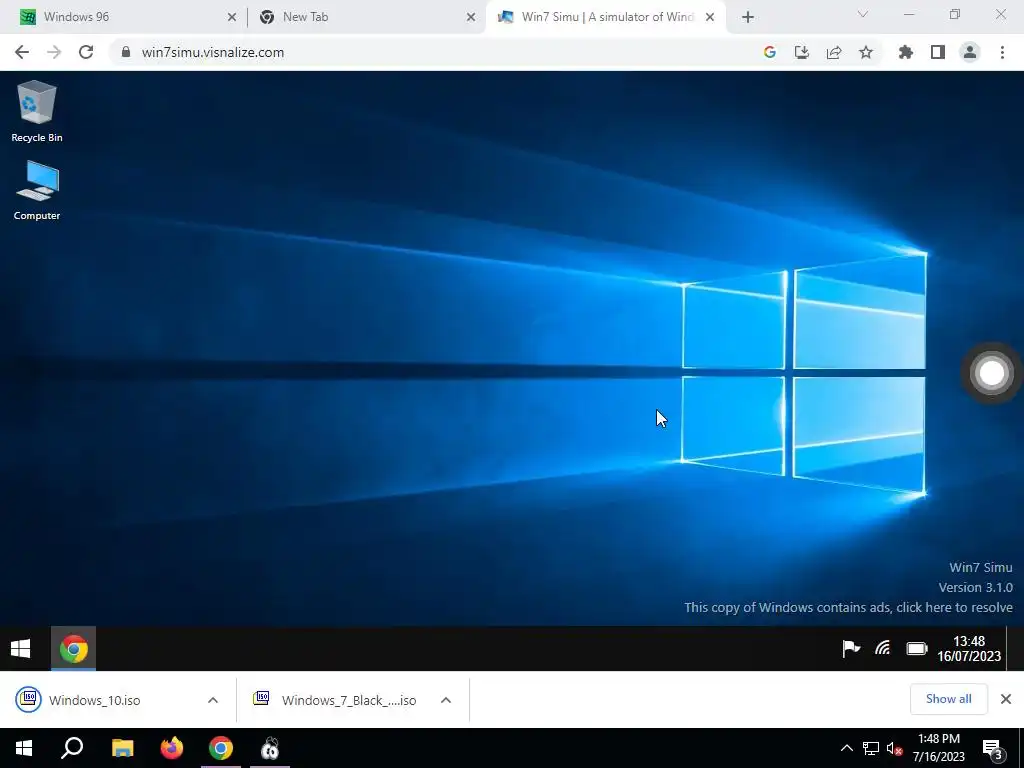Go back in Chrome browser
Viewport: 1024px width, 768px height.
(22, 52)
